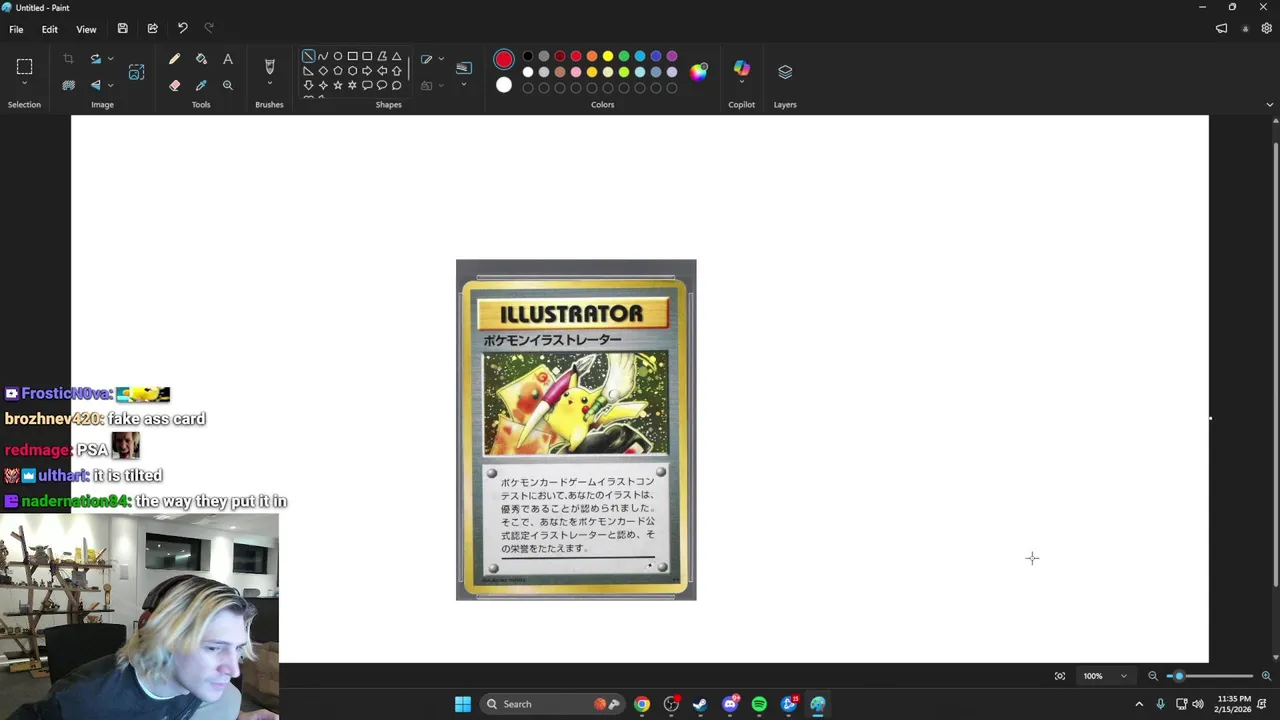Pick the black color swatch
Screen dimensions: 1280x720
pos(528,56)
